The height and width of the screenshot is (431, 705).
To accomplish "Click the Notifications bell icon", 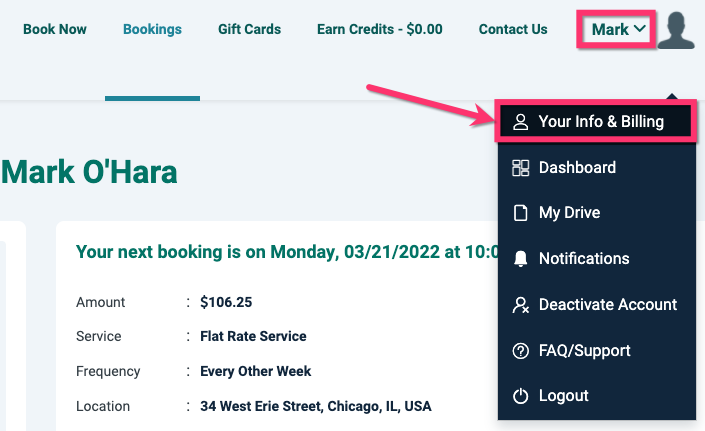I will [520, 259].
